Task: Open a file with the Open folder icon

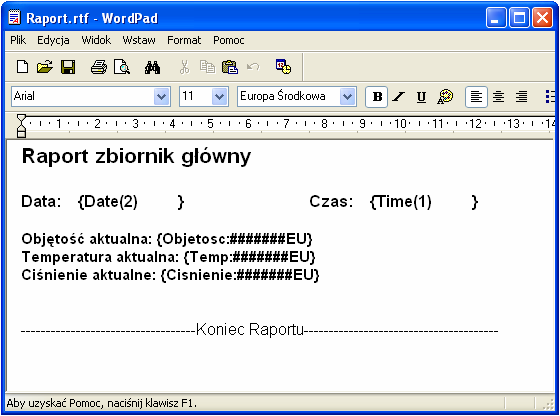Action: point(45,67)
